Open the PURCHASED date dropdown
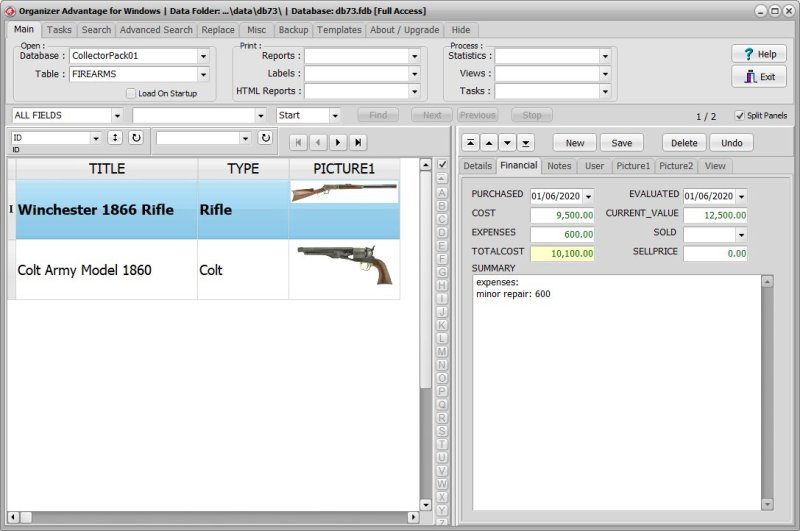 coord(588,196)
